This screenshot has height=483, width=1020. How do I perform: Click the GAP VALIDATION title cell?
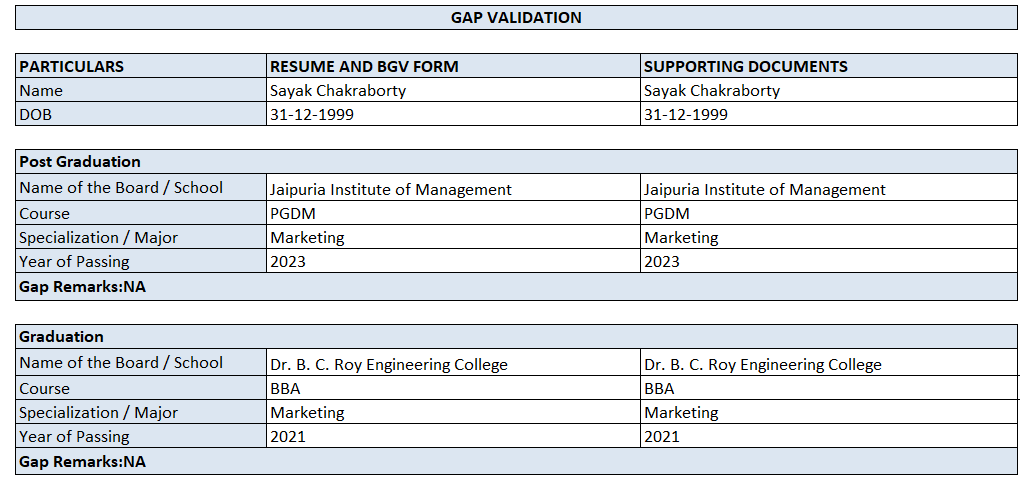click(x=516, y=17)
